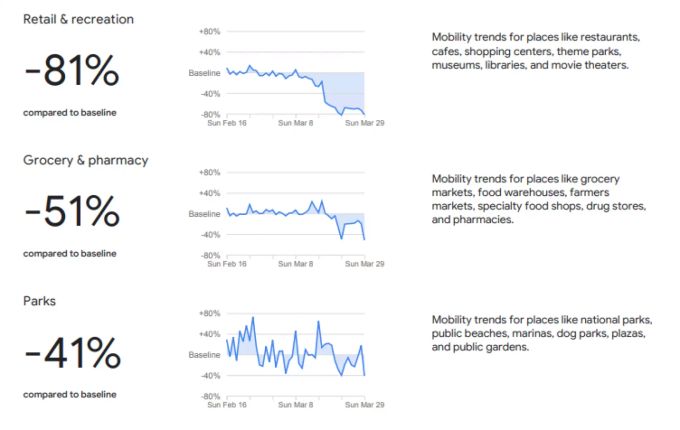Screen dimensions: 680x430
Task: Click 'compared to baseline' under -41%
Action: (x=70, y=394)
